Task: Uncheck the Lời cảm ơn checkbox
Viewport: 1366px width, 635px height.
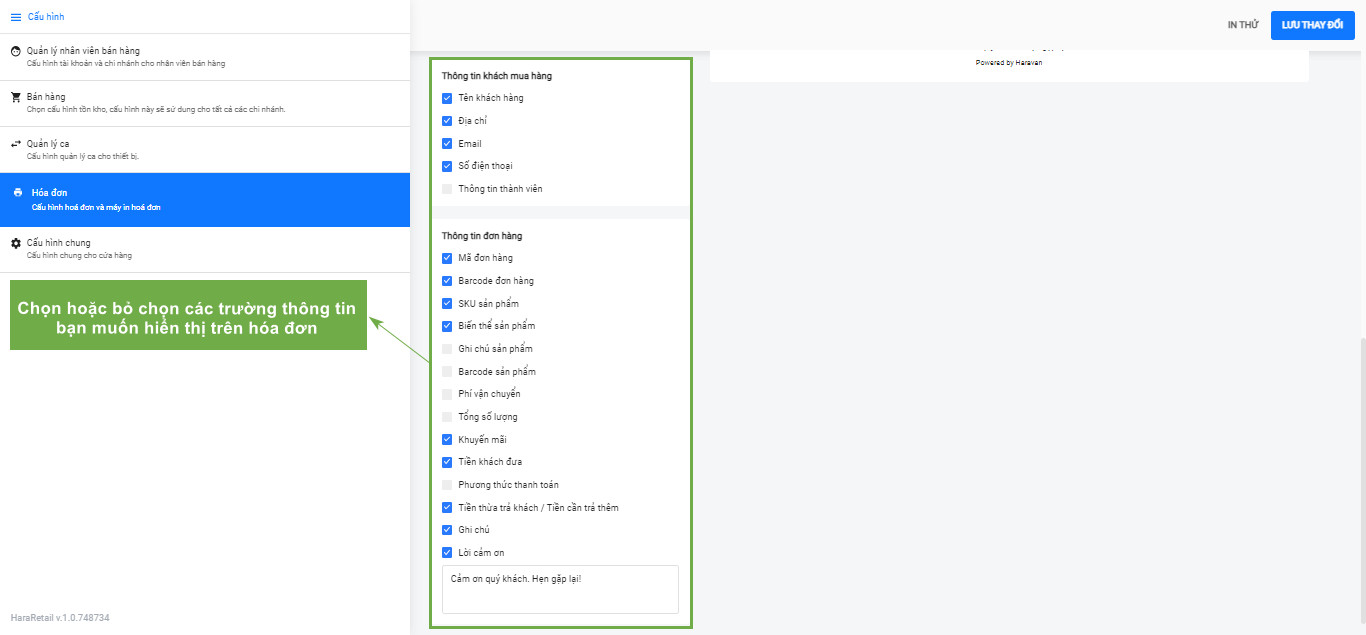Action: pyautogui.click(x=447, y=553)
